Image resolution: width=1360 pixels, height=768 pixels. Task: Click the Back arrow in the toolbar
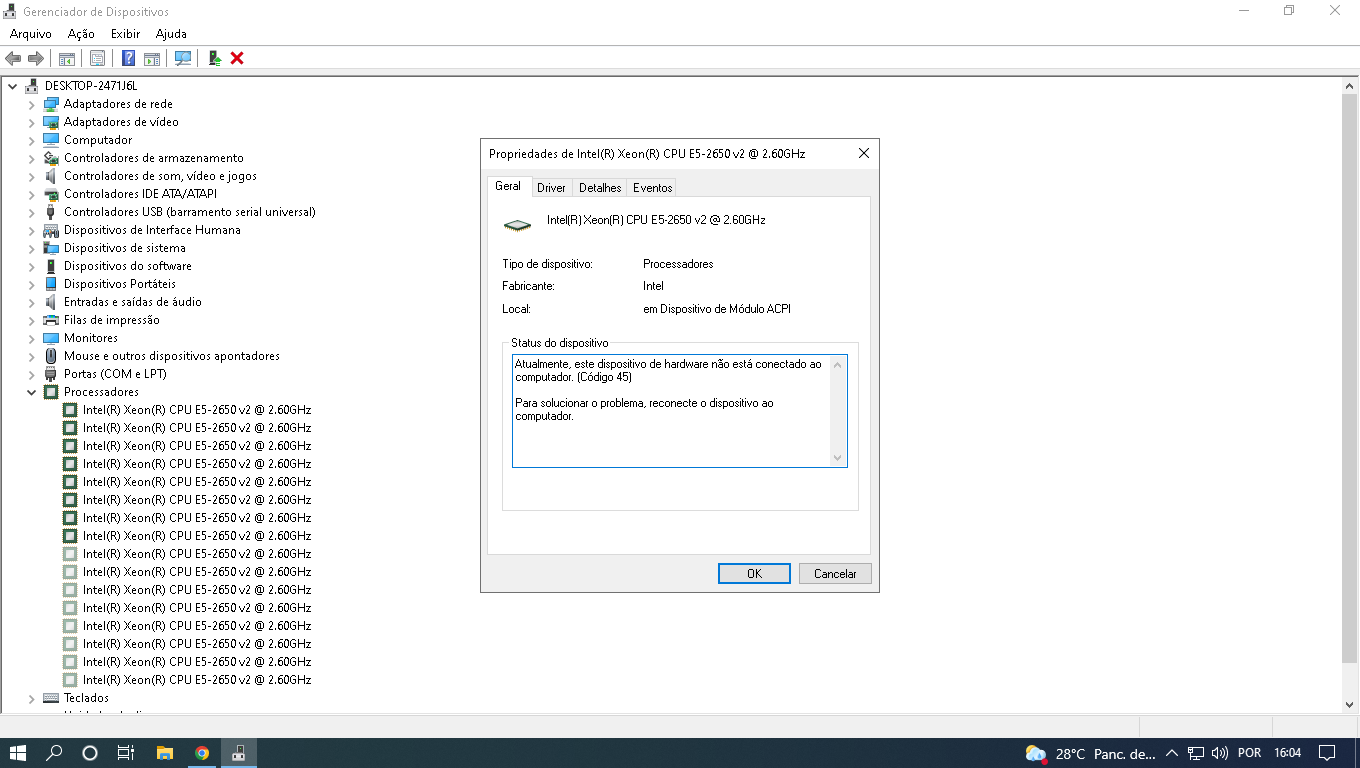[x=13, y=58]
